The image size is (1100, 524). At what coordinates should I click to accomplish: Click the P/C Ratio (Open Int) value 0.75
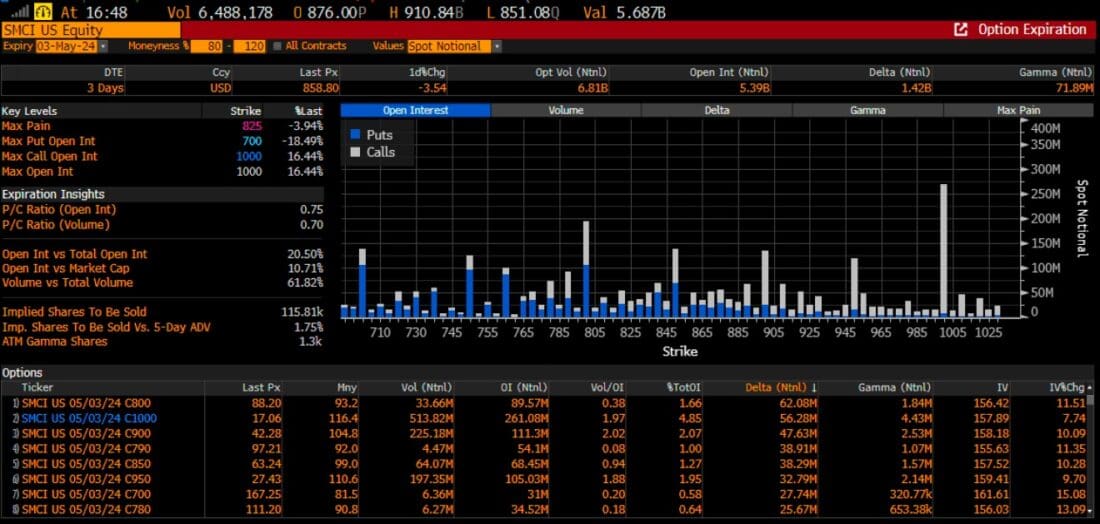[311, 210]
